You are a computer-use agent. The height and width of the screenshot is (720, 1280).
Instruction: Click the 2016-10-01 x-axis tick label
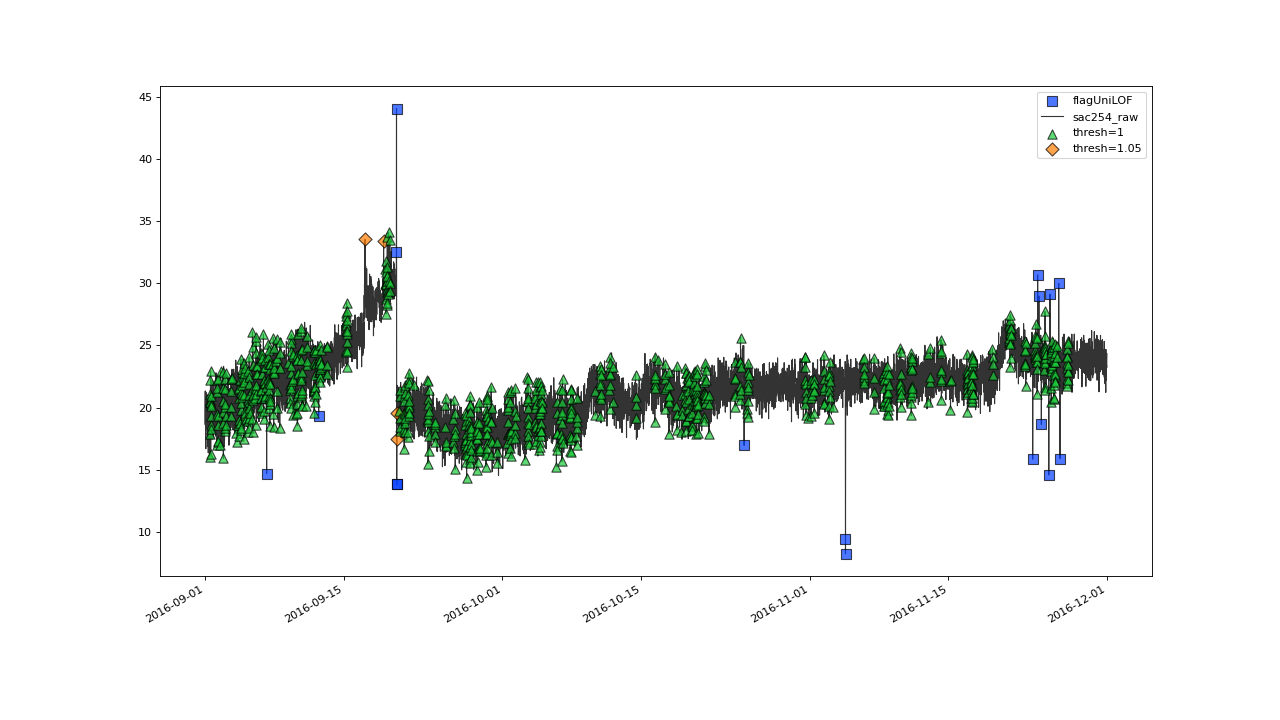472,604
